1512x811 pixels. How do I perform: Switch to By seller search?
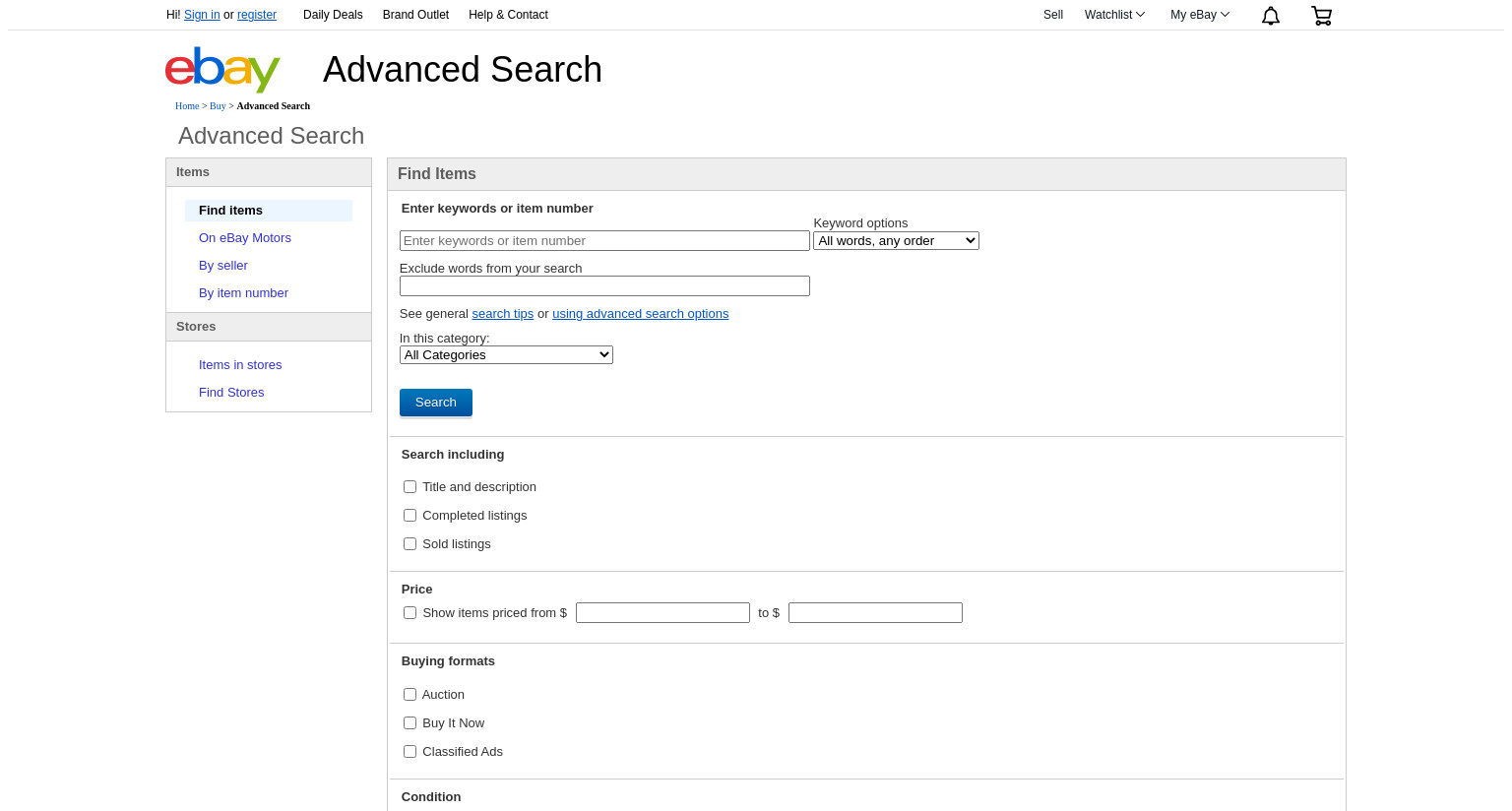pyautogui.click(x=223, y=266)
